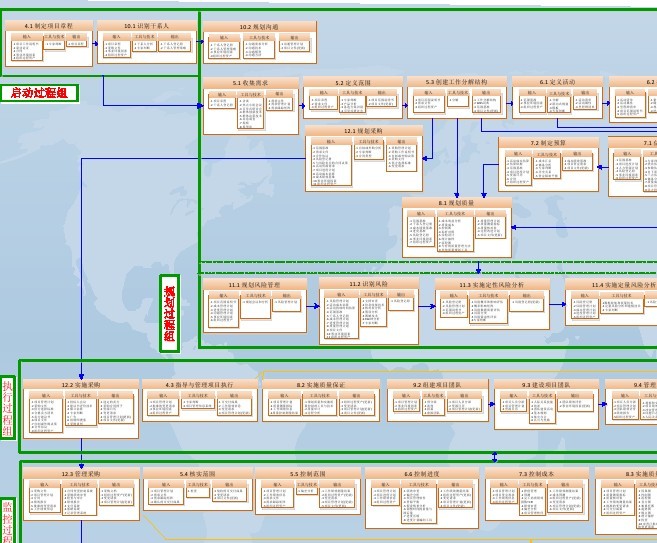
Task: Click the red vertical 规划过程组 label
Action: tap(169, 313)
